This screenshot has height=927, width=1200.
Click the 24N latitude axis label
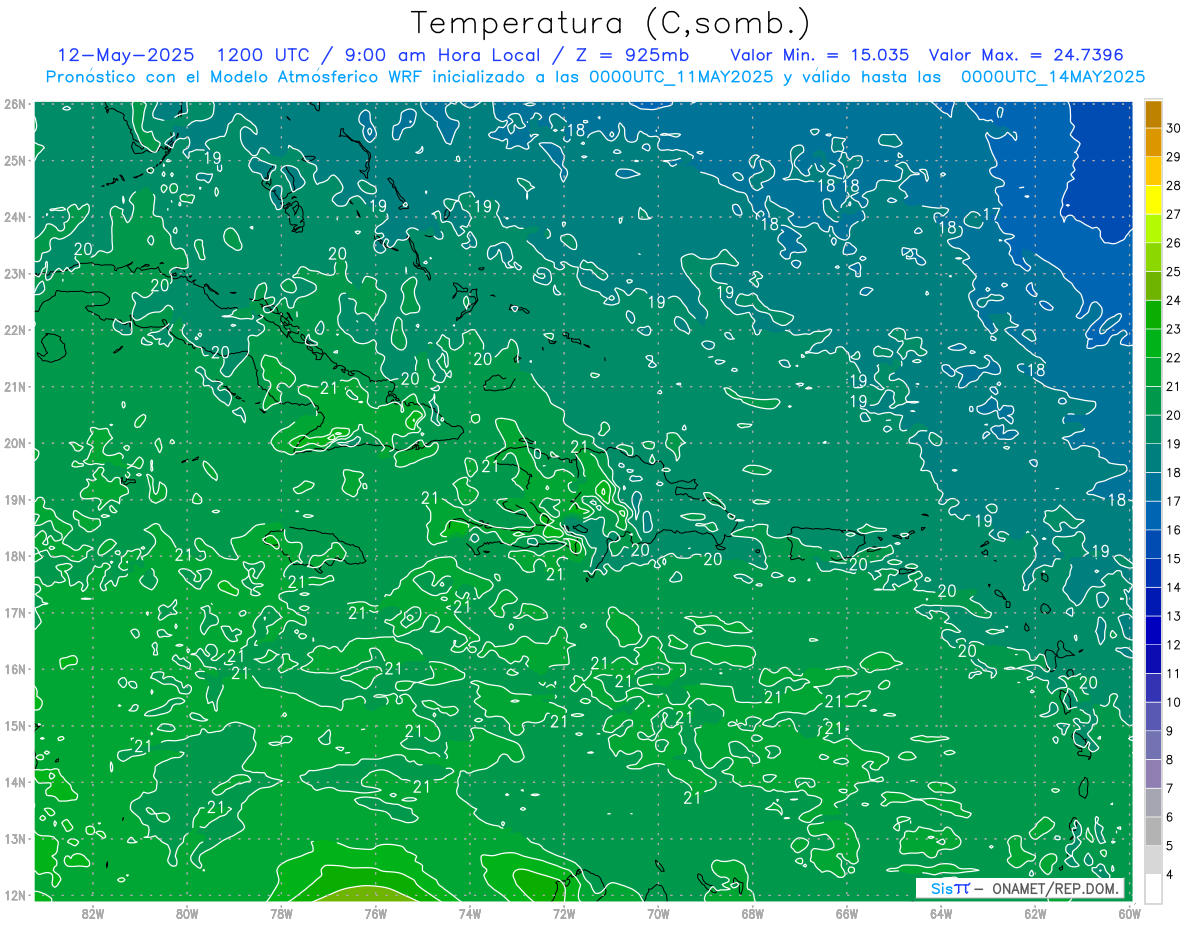[15, 217]
